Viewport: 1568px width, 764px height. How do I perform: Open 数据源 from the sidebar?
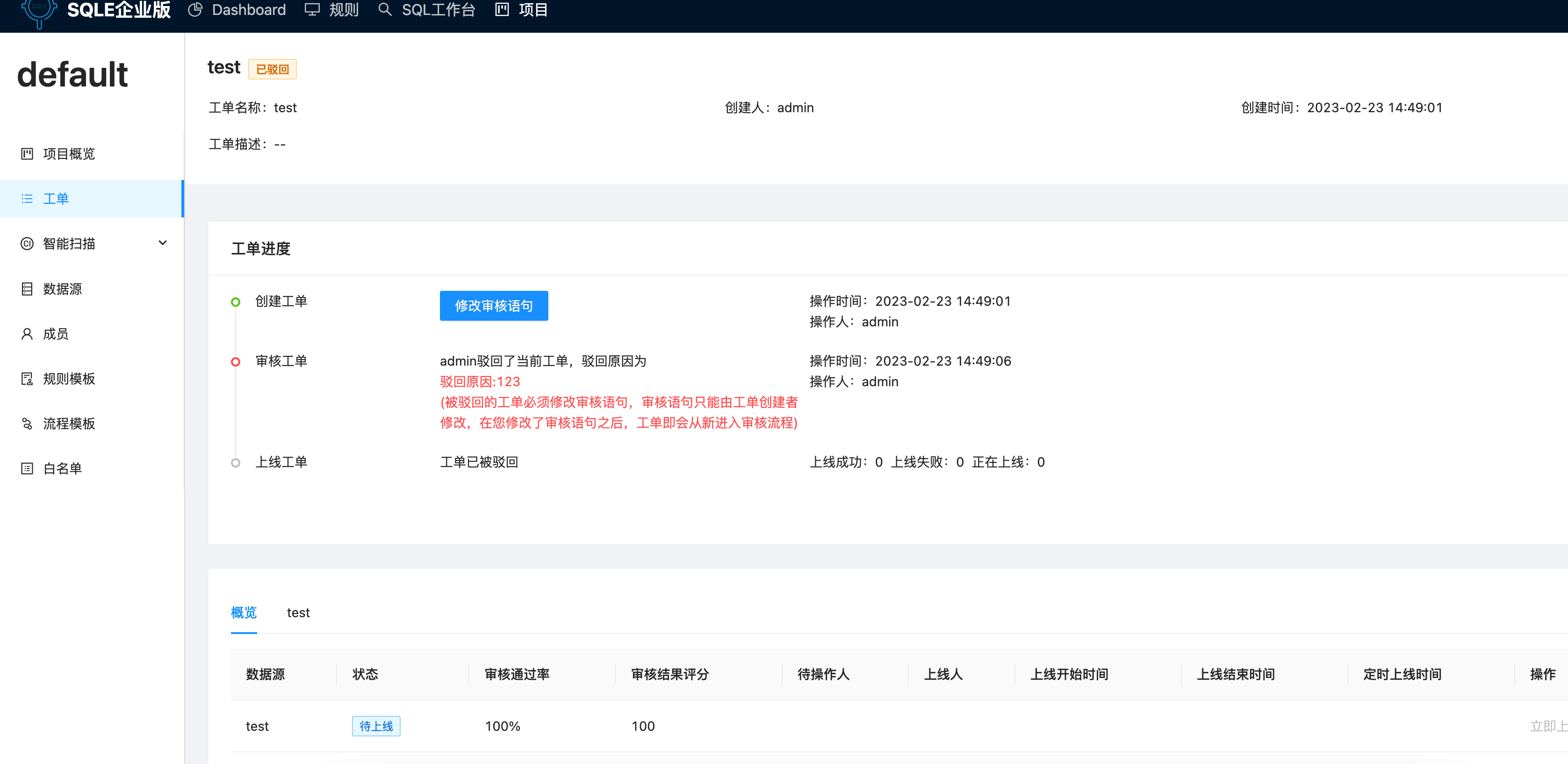click(26, 288)
